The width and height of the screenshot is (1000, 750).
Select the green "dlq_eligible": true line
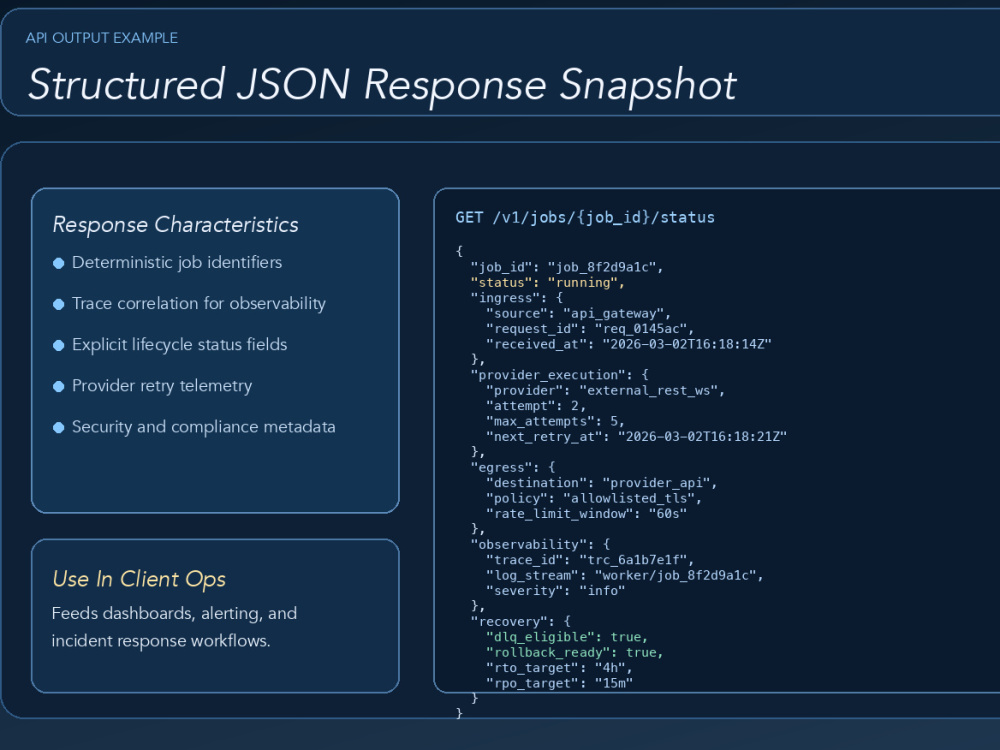[x=567, y=637]
